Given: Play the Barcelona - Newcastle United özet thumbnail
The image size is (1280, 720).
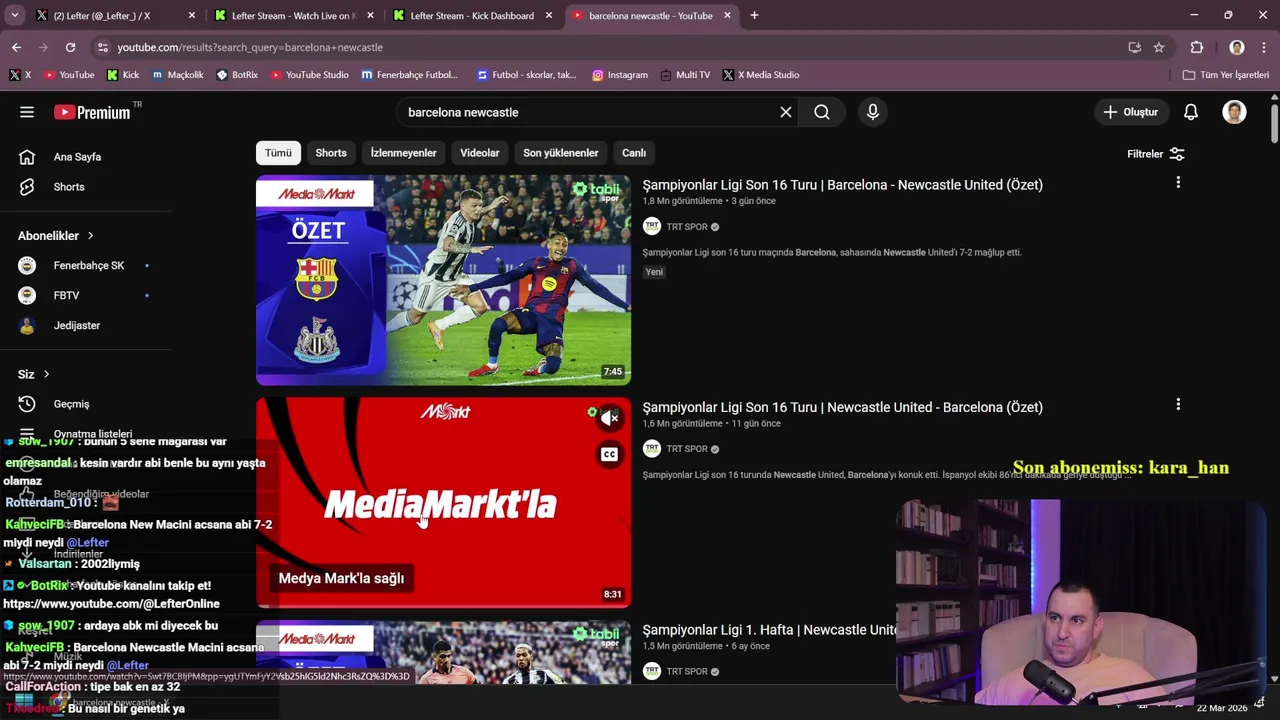Looking at the screenshot, I should pos(443,280).
